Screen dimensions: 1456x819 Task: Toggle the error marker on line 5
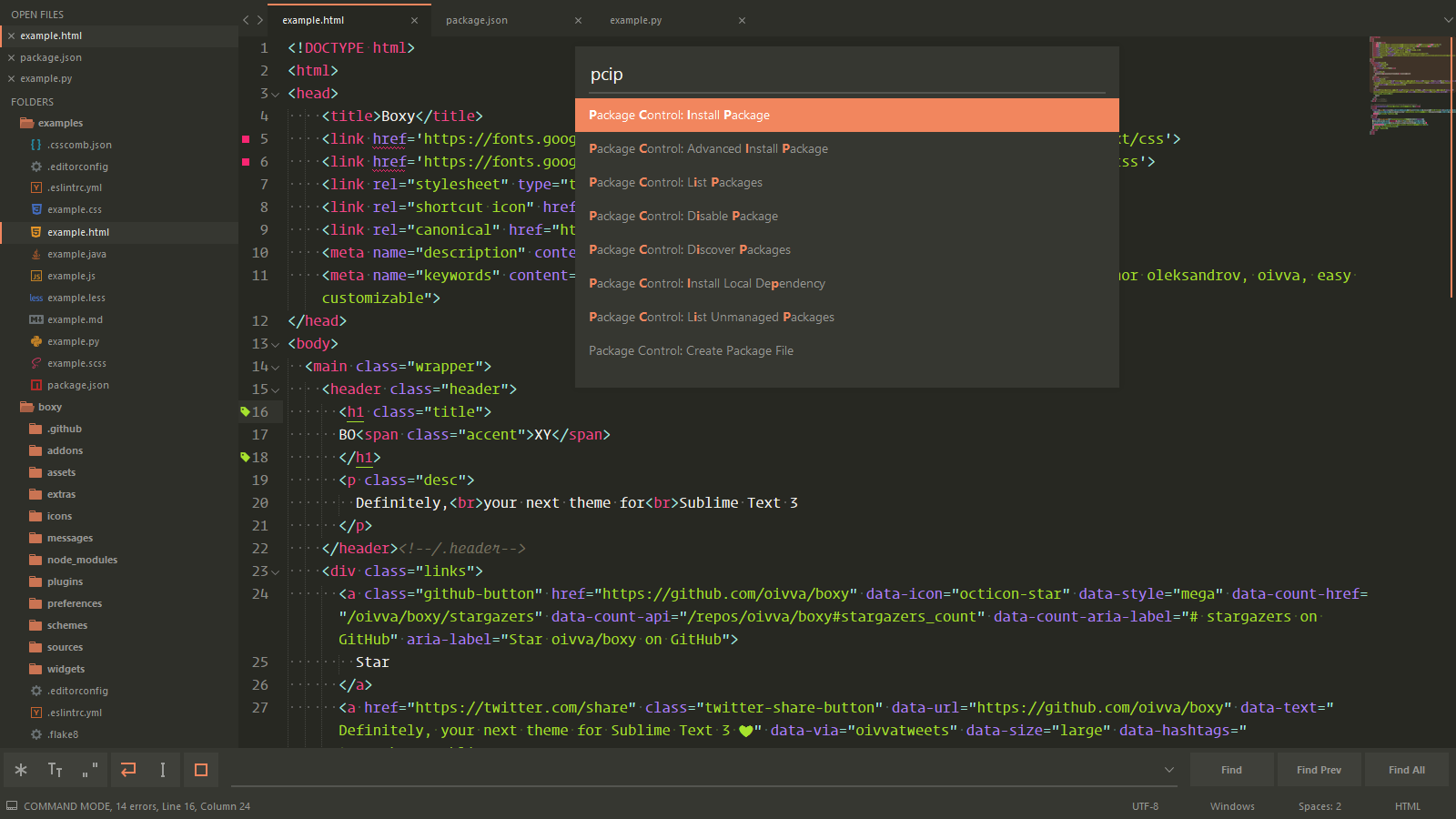click(x=247, y=137)
